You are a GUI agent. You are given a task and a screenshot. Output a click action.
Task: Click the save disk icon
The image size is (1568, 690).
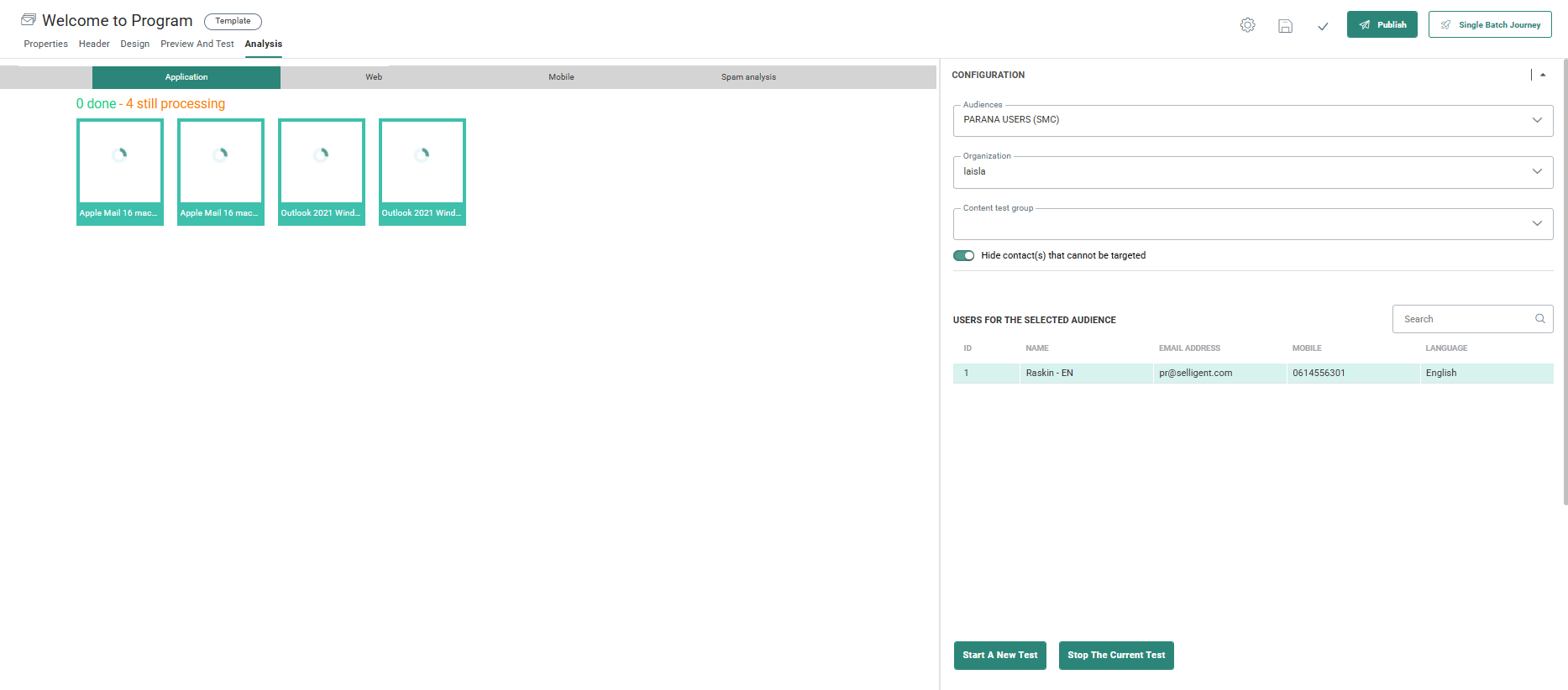[1285, 26]
